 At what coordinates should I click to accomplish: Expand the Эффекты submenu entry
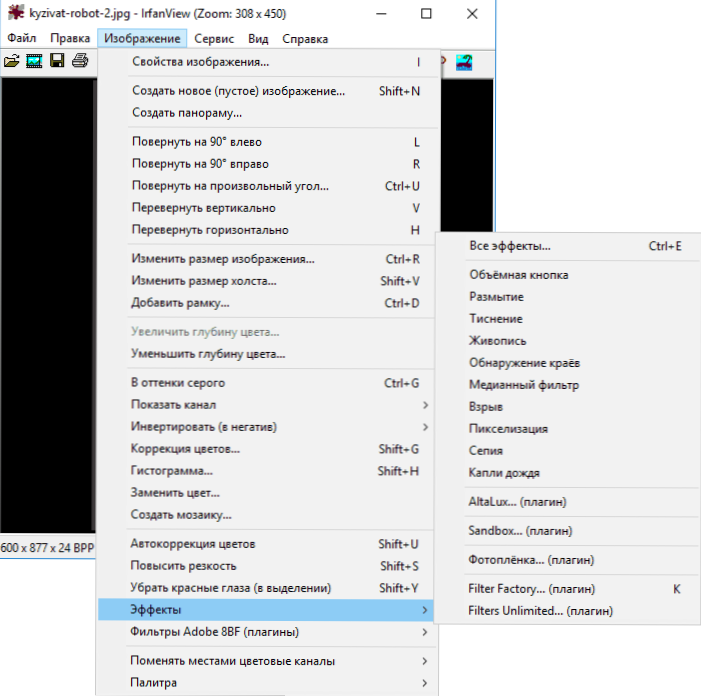click(x=266, y=610)
